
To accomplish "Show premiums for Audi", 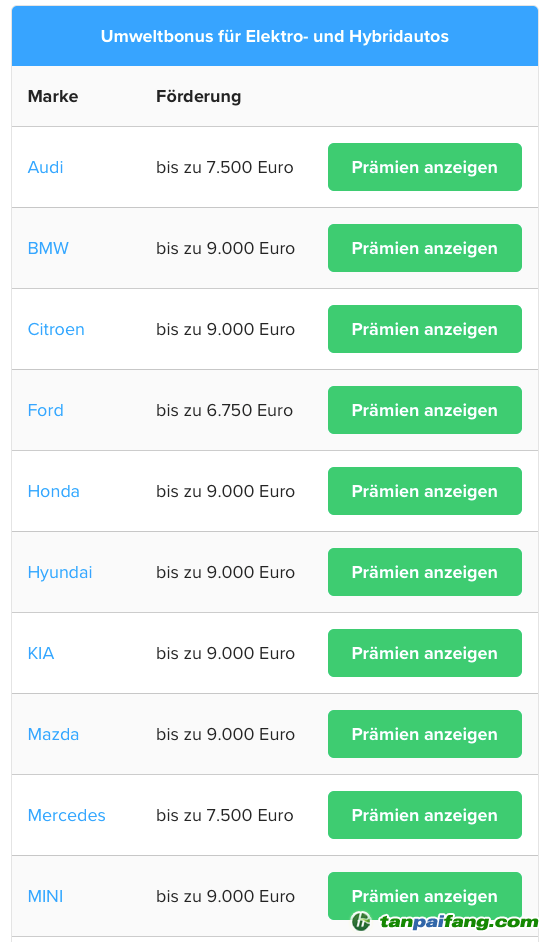I will tap(425, 167).
